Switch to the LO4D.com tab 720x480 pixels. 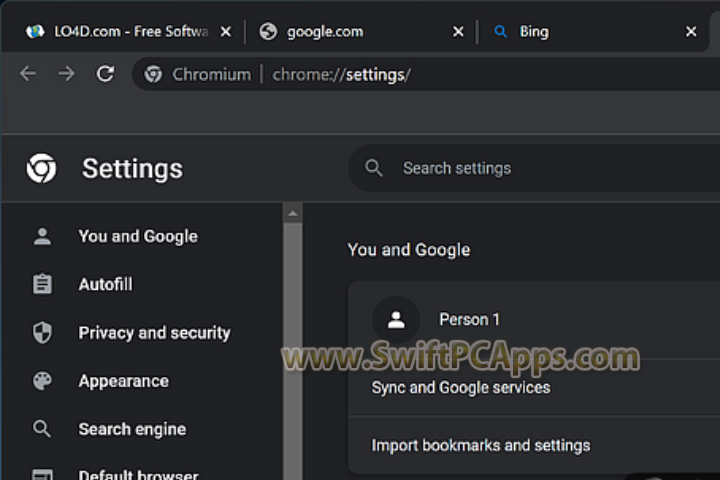pyautogui.click(x=123, y=31)
